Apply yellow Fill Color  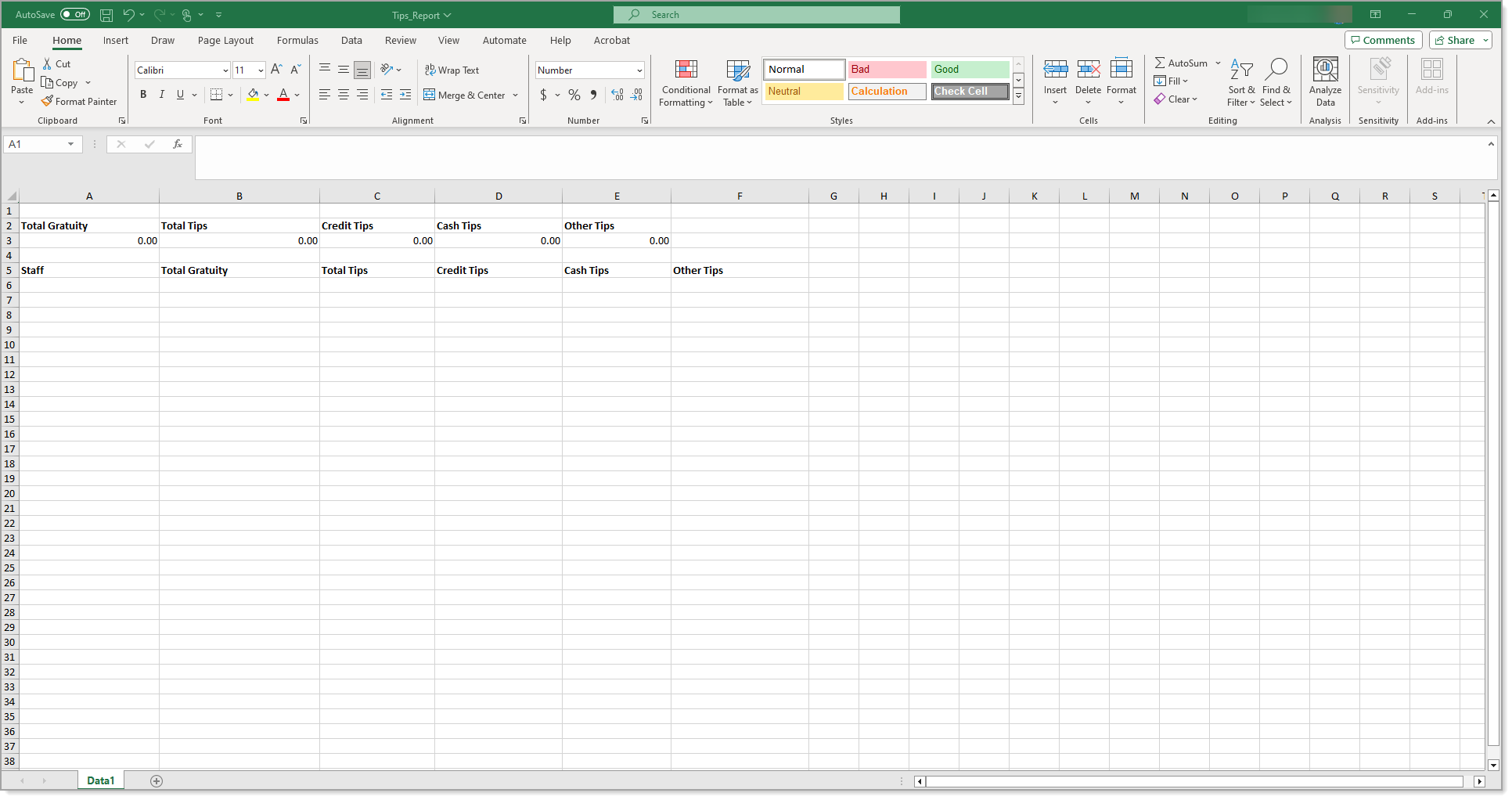coord(253,95)
